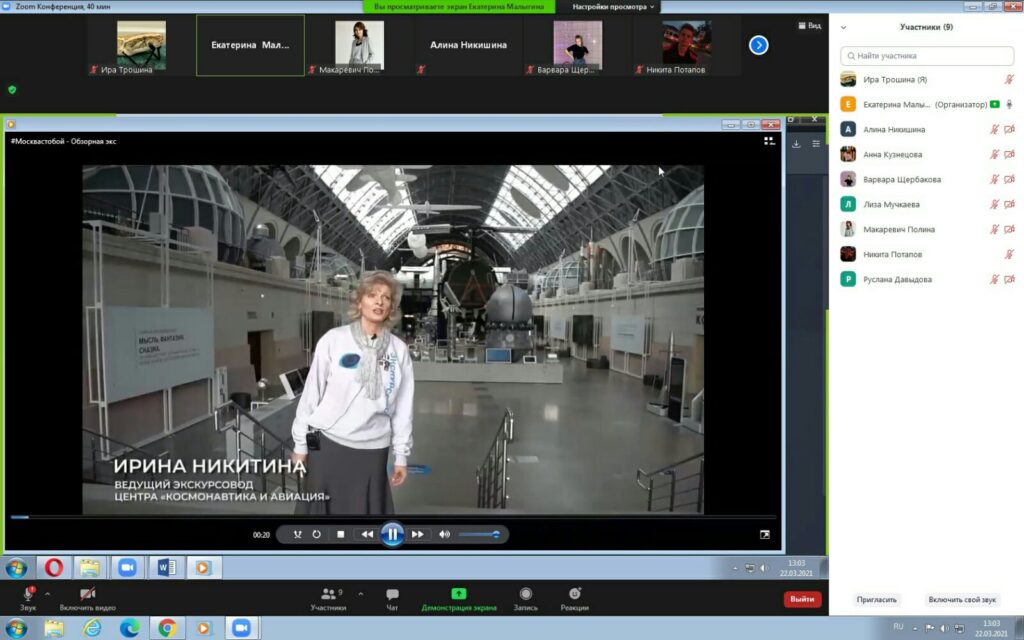
Task: Show next participant thumbnails with blue arrow
Action: click(x=758, y=45)
